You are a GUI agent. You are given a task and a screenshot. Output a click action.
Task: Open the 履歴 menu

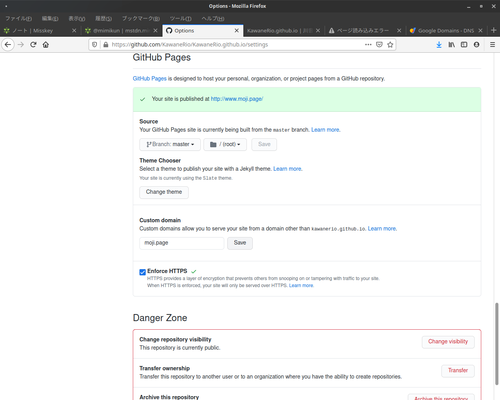103,18
